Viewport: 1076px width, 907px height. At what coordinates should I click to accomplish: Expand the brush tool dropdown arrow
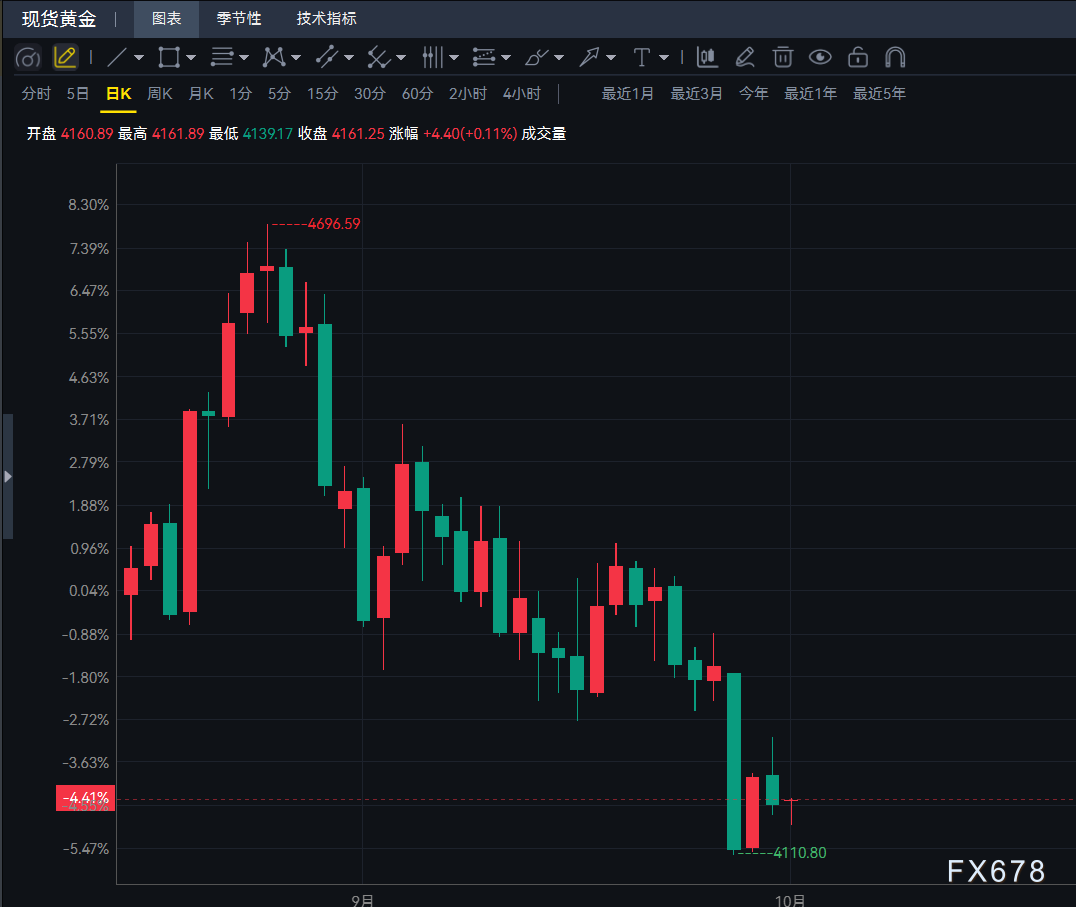point(559,58)
